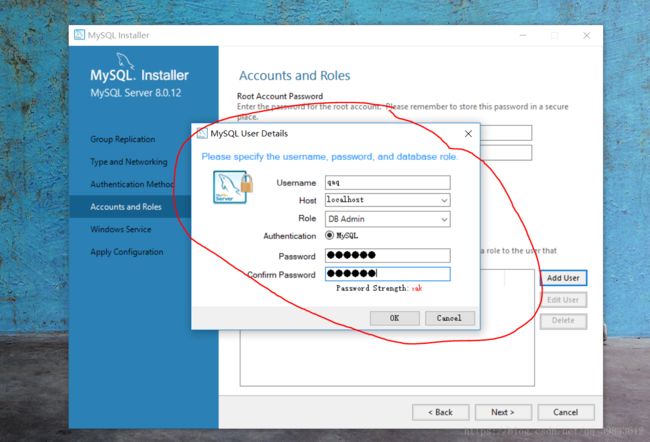Screen dimensions: 650x442
Task: Go to the Apply Configuration step
Action: [x=126, y=252]
